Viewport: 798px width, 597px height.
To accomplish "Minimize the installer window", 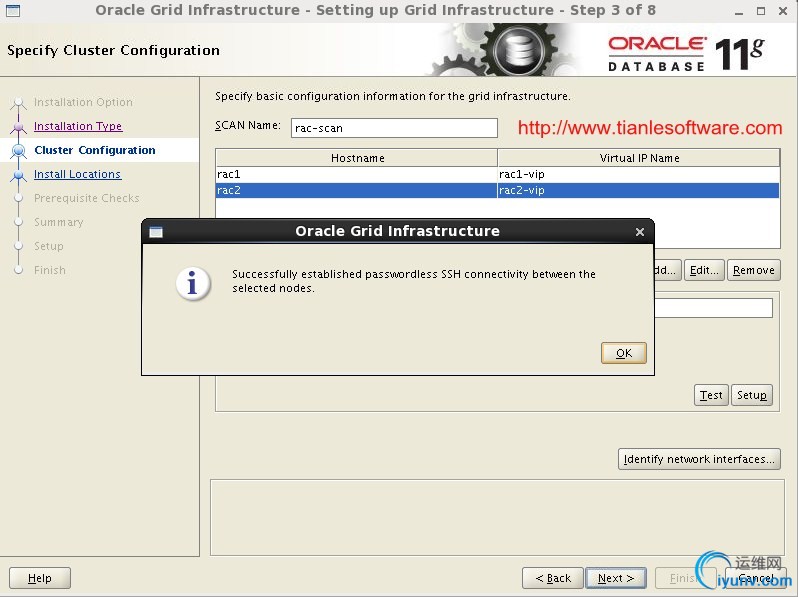I will tap(739, 11).
